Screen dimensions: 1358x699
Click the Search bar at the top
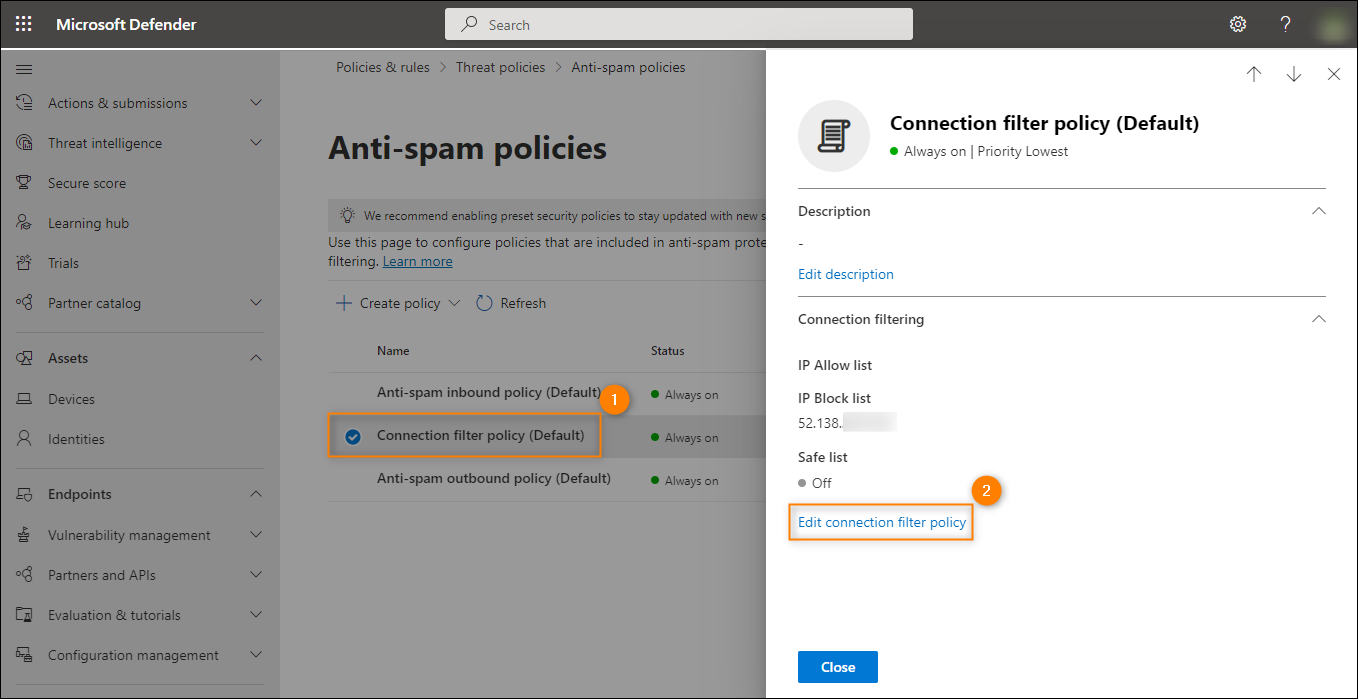(678, 23)
